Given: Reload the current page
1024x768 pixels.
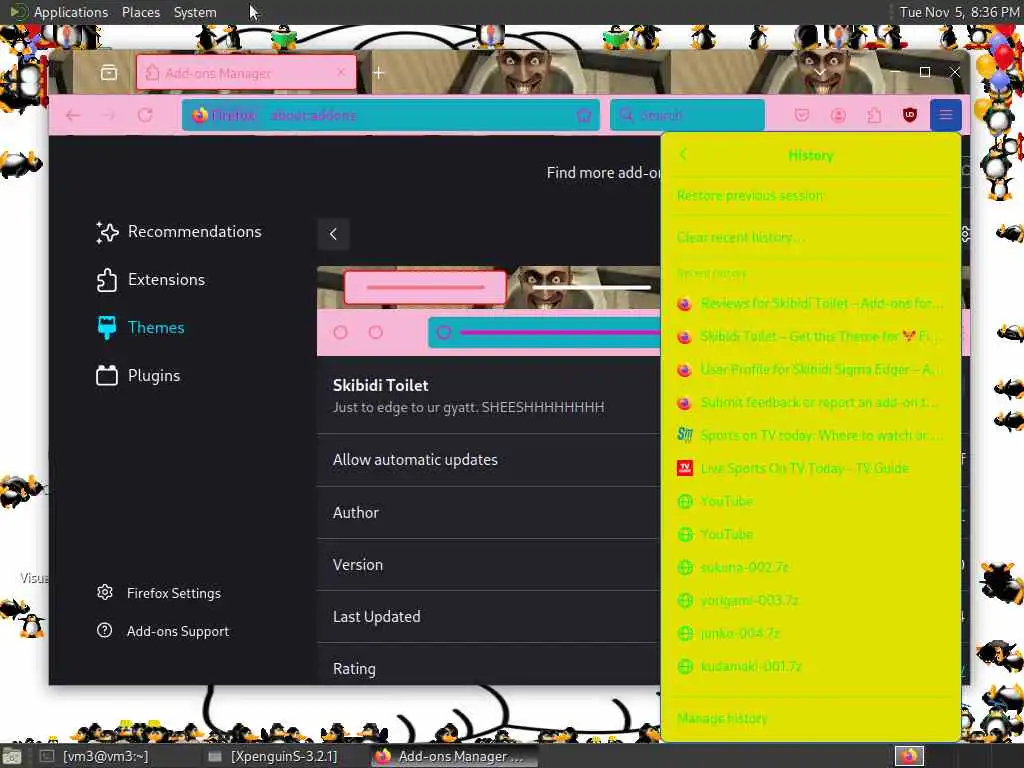Looking at the screenshot, I should [x=145, y=116].
